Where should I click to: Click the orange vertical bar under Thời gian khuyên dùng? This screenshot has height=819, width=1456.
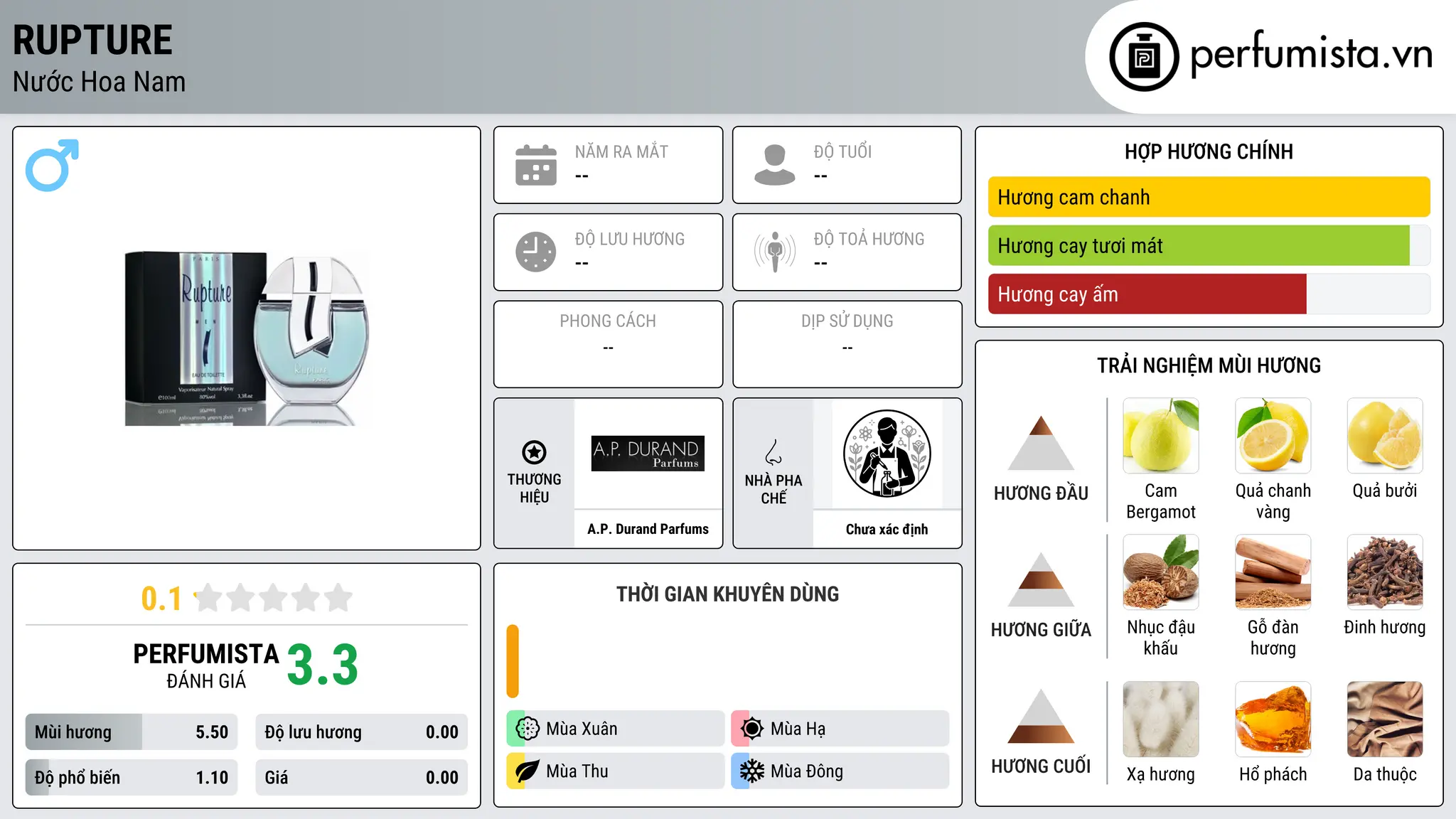tap(513, 661)
